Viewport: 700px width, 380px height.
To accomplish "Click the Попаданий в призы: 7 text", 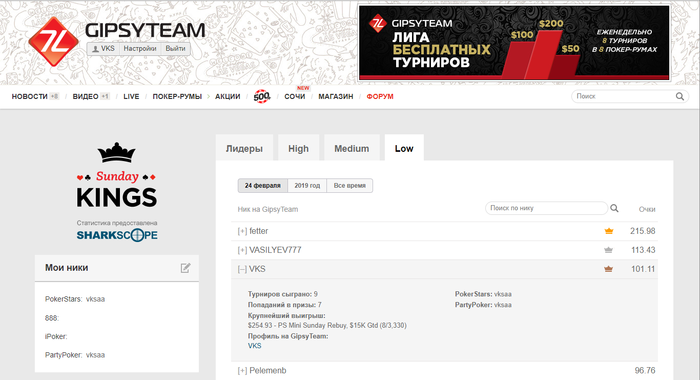I will (285, 305).
